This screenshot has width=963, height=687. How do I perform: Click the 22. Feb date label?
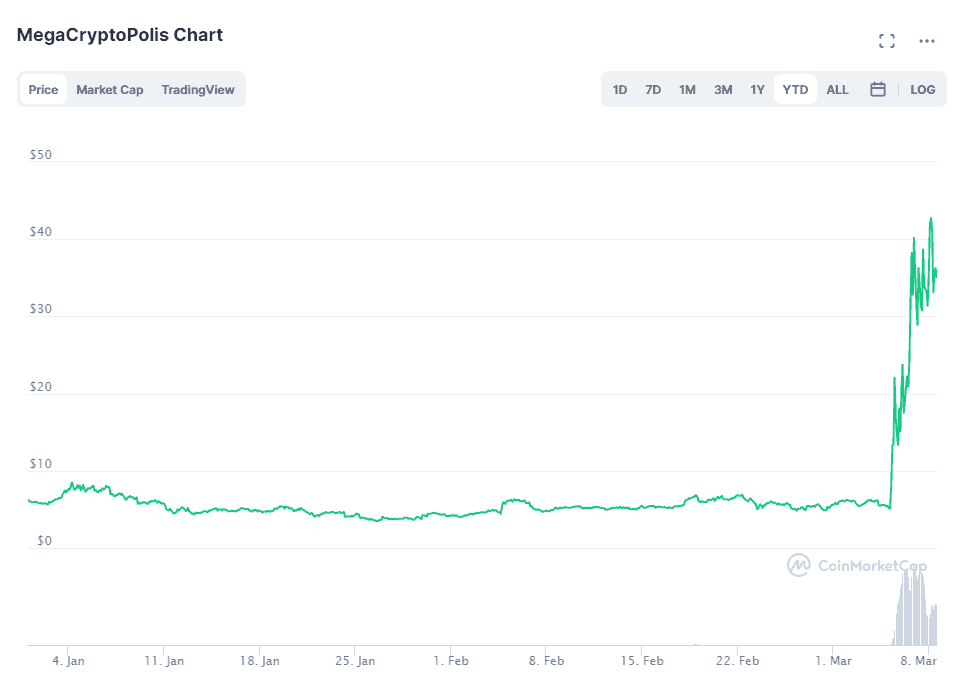(737, 661)
